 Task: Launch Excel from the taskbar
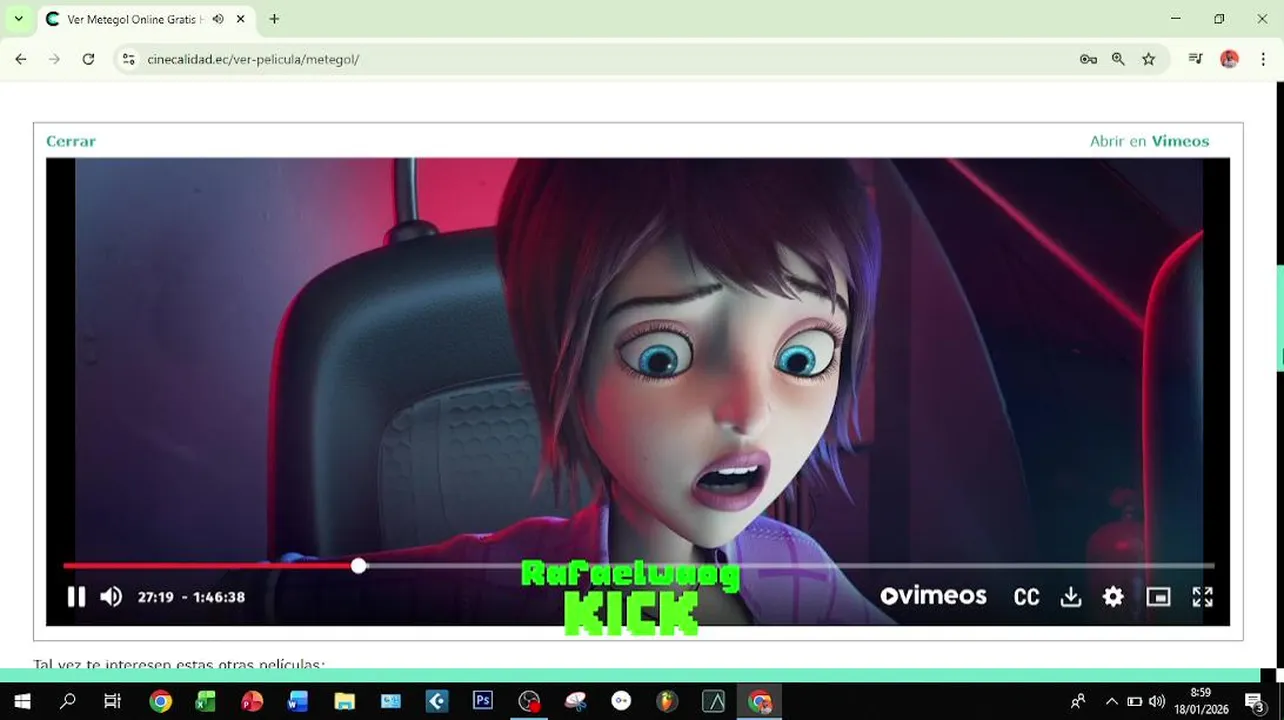tap(206, 702)
